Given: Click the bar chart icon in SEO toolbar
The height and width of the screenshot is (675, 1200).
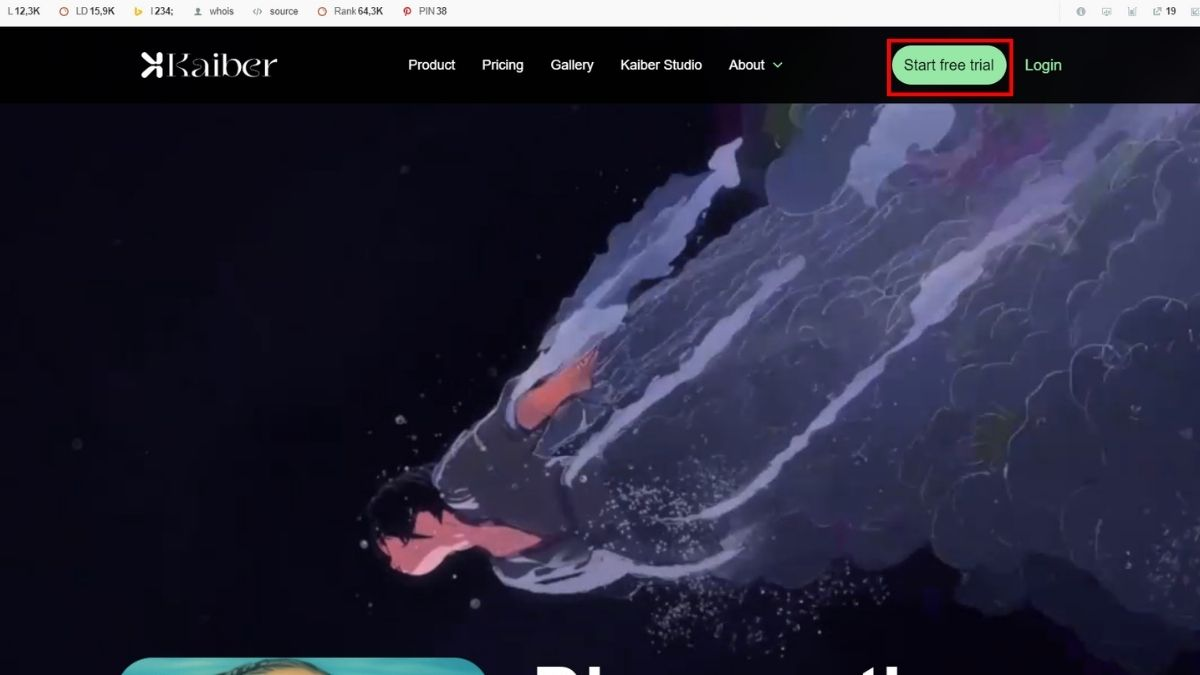Looking at the screenshot, I should coord(1133,11).
